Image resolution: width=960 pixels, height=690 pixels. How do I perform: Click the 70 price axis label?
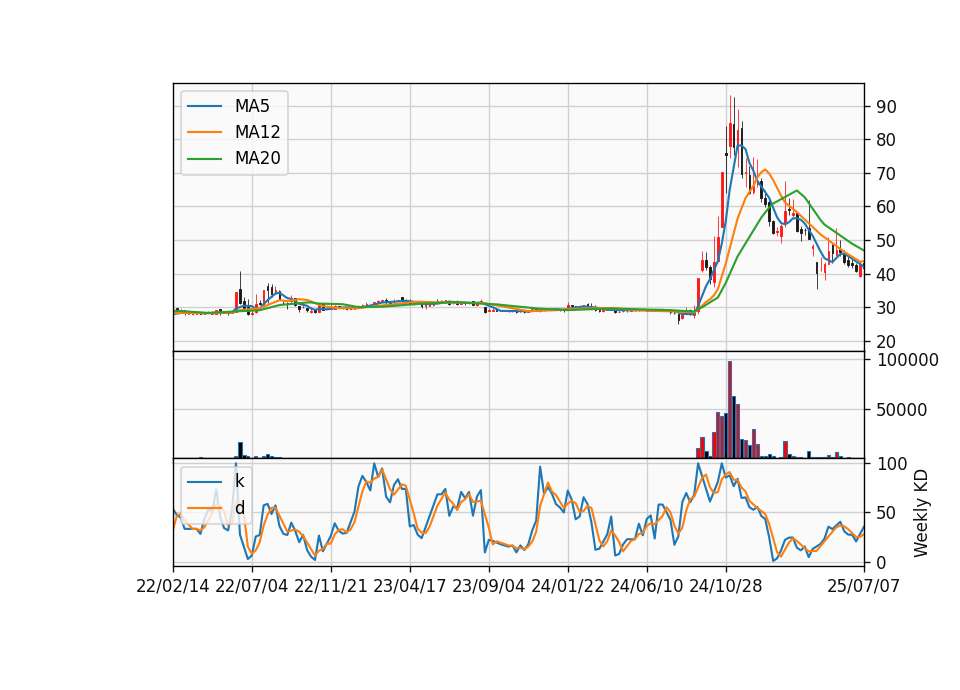[886, 174]
